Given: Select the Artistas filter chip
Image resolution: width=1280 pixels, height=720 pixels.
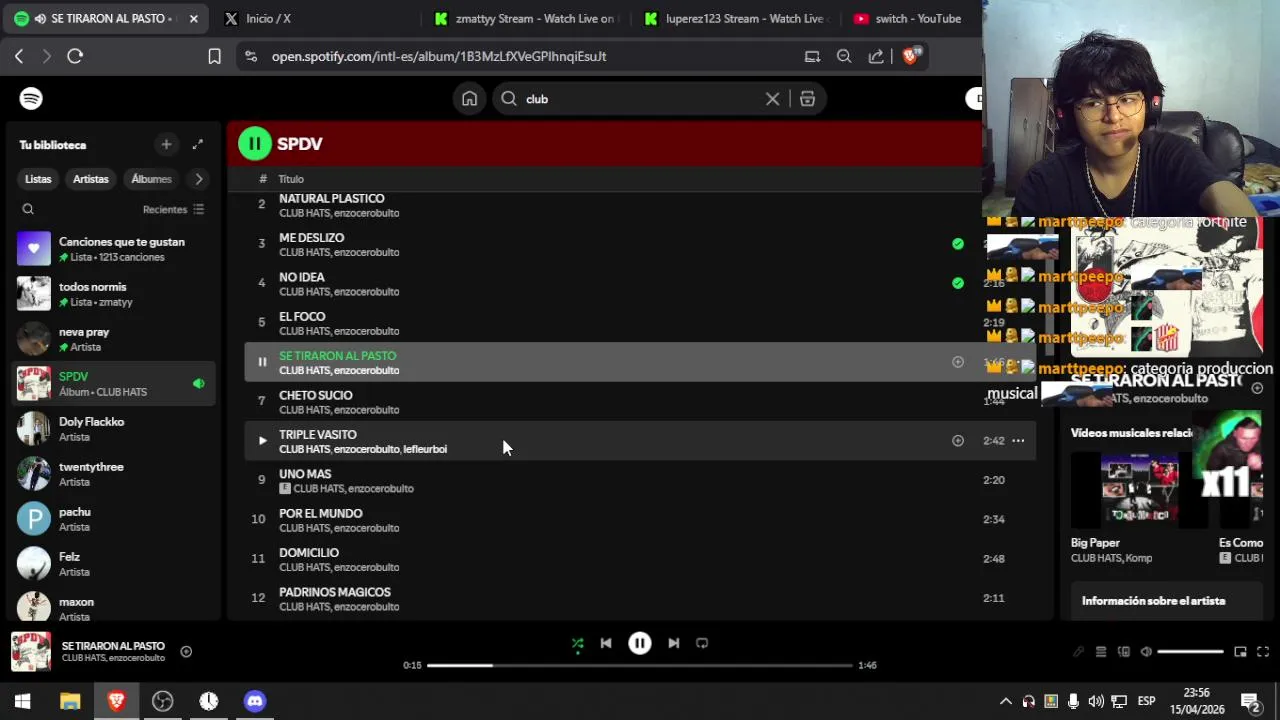Looking at the screenshot, I should pos(91,179).
